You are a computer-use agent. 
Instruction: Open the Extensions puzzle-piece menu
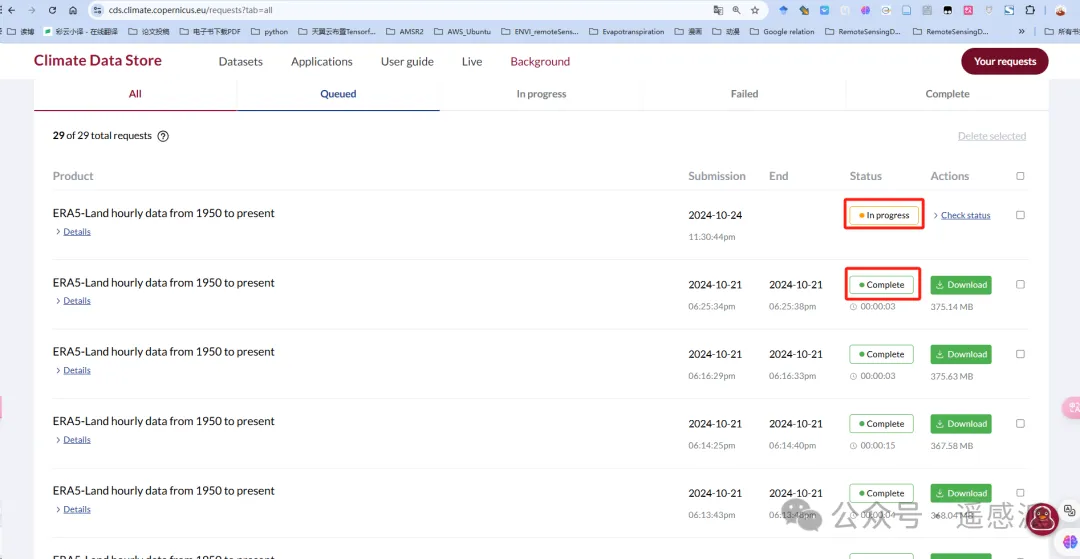1030,10
